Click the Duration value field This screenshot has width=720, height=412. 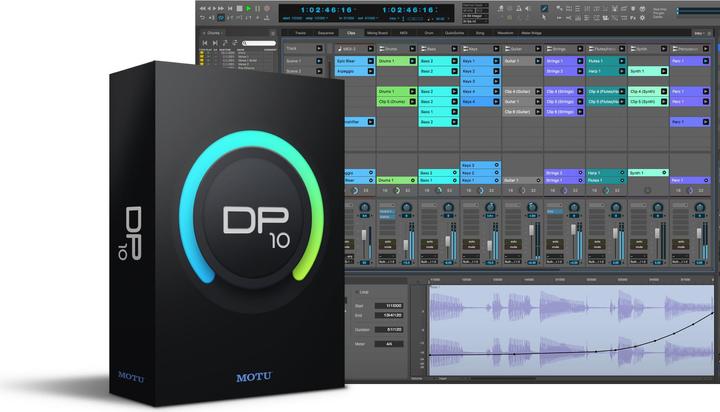(389, 330)
